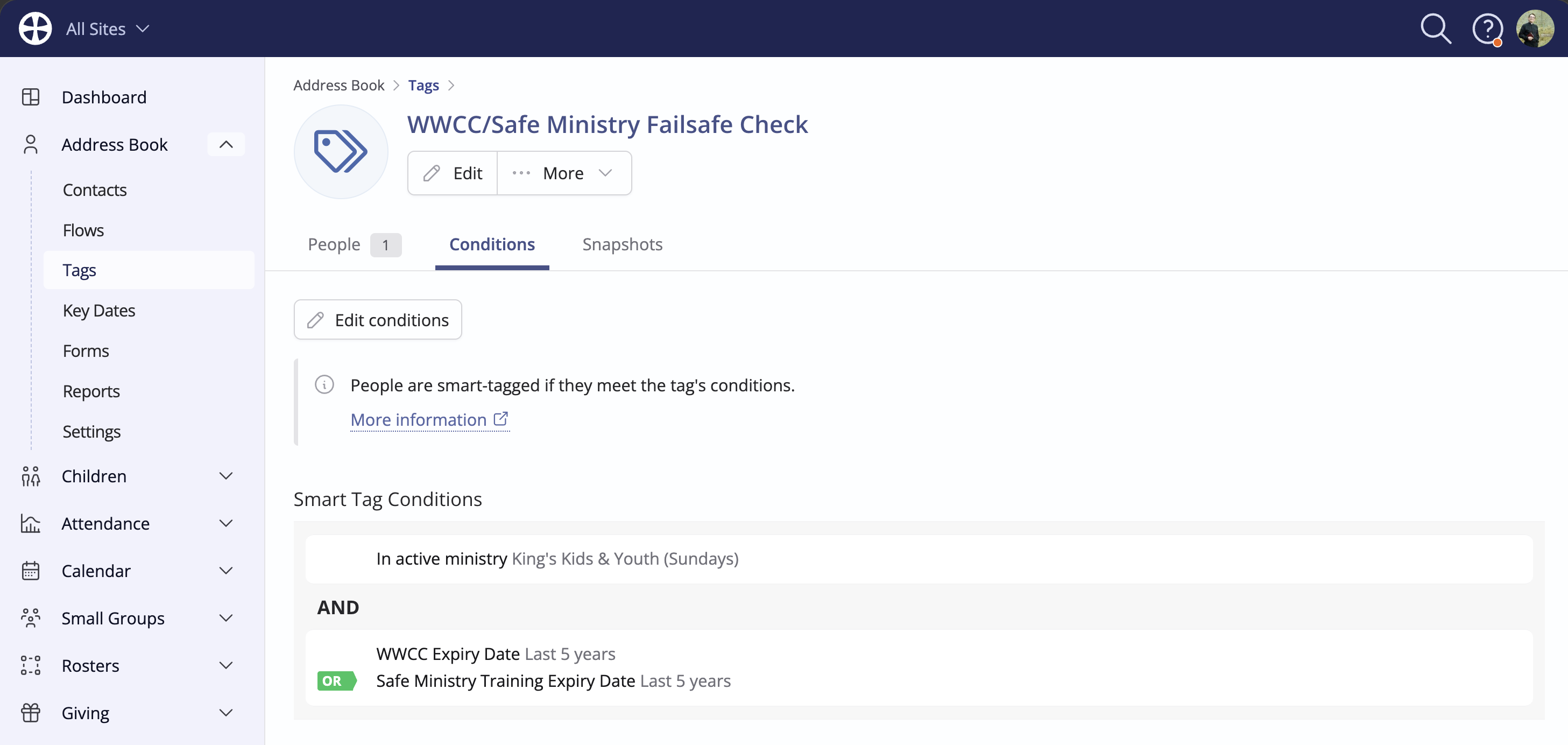The image size is (1568, 745).
Task: Expand the Small Groups section
Action: 226,617
